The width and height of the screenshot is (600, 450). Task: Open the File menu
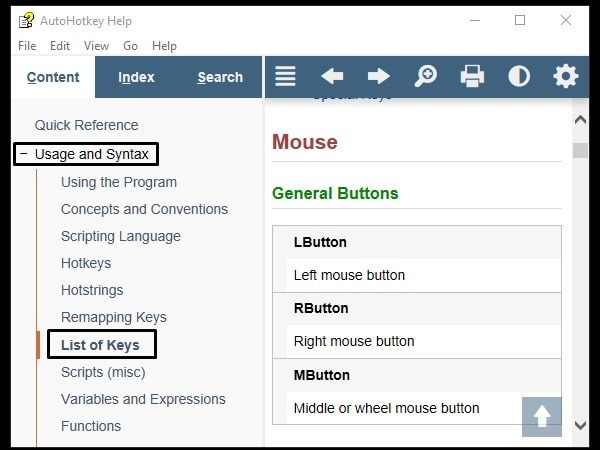(27, 46)
